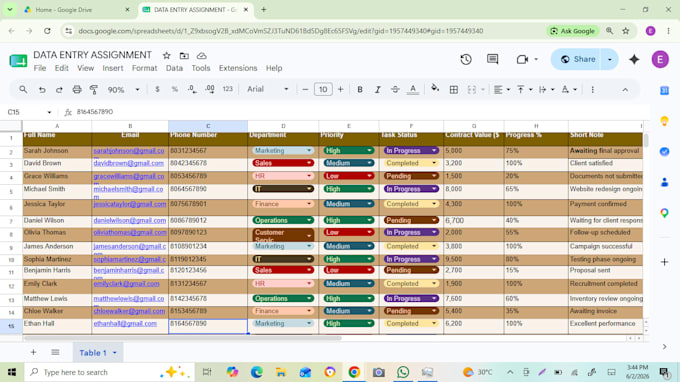Format as currency

(x=157, y=89)
